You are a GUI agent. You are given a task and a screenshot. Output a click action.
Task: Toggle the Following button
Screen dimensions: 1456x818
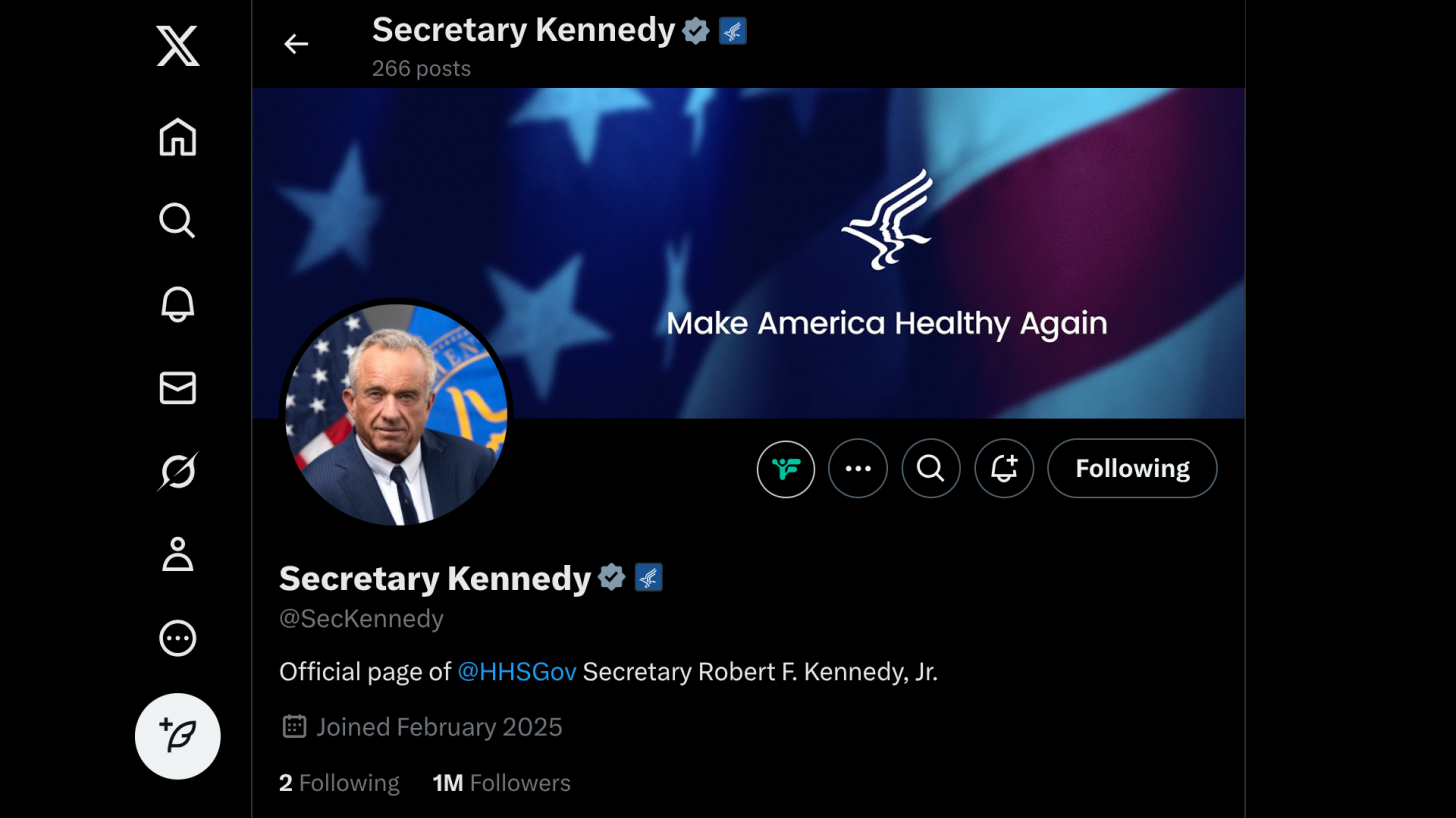point(1132,468)
